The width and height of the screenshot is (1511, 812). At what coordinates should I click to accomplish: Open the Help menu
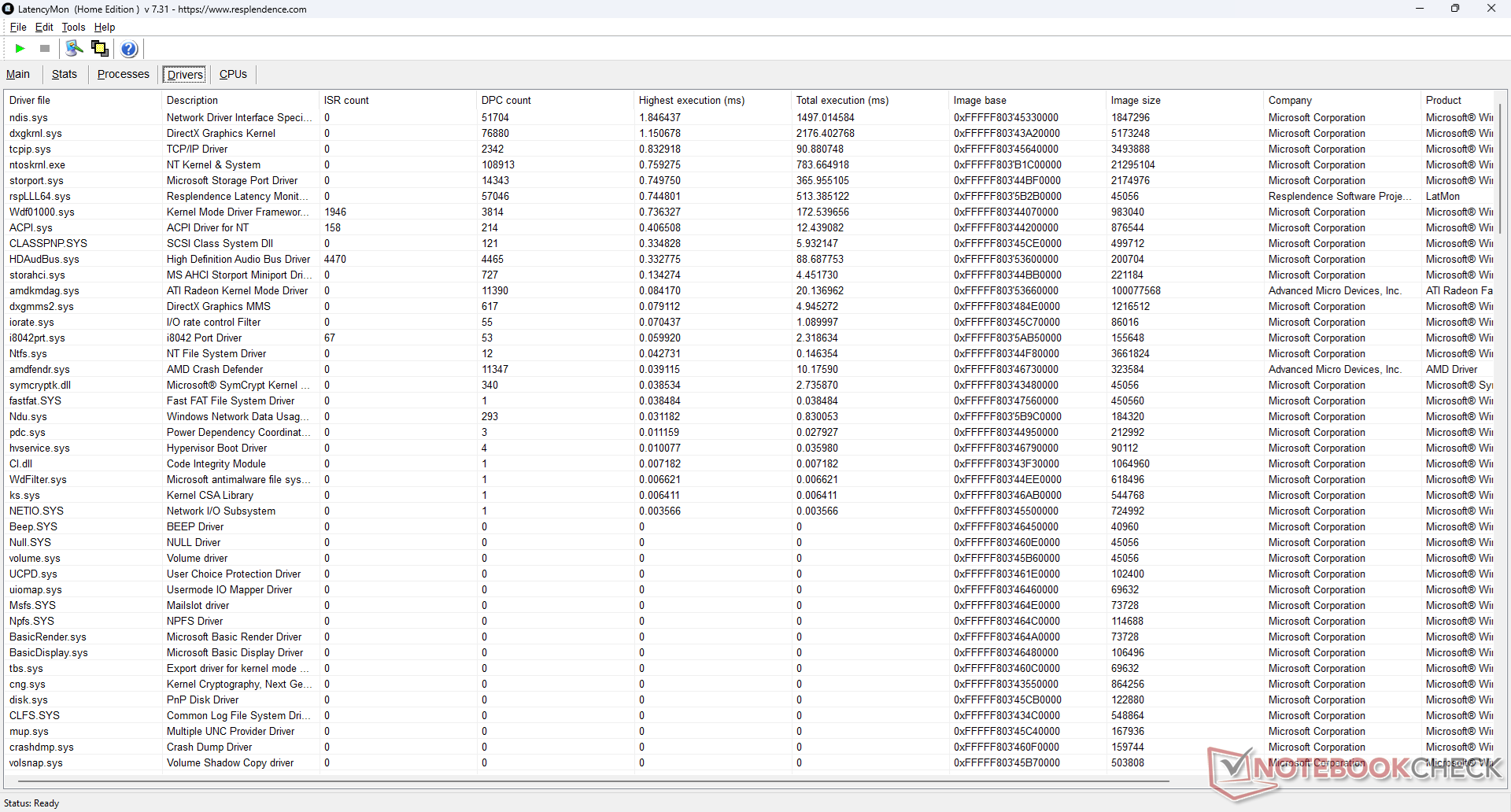[105, 27]
